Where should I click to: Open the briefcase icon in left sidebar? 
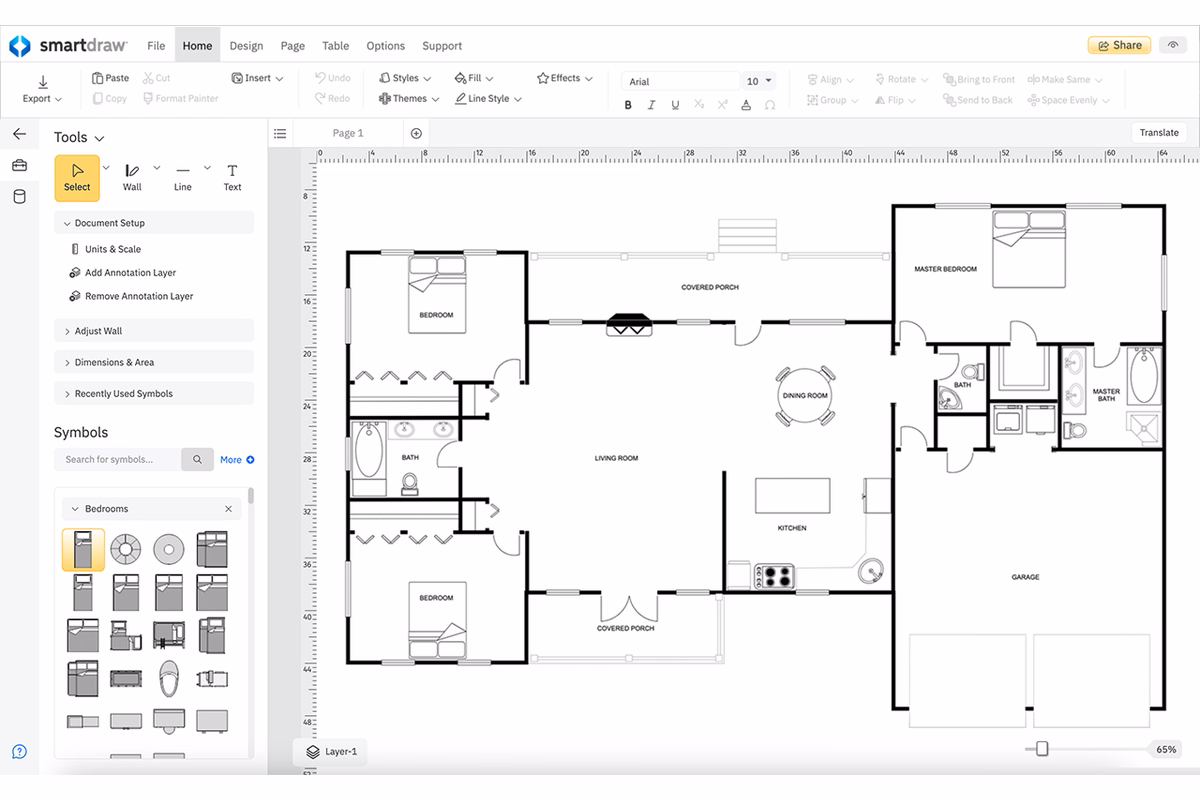tap(19, 165)
